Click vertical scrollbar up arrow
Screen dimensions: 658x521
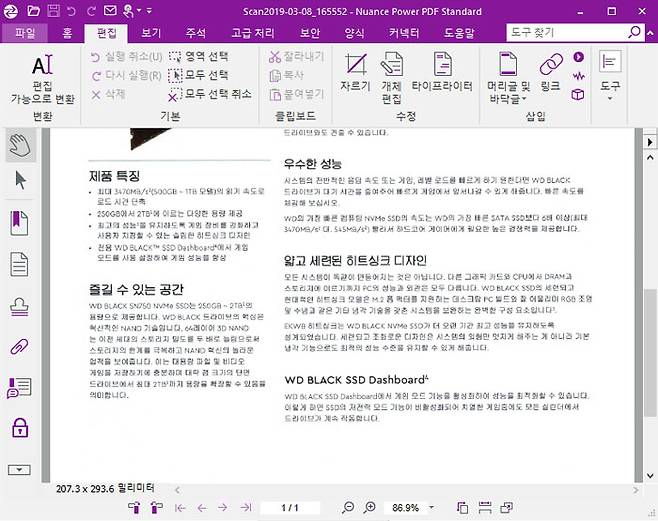[650, 158]
